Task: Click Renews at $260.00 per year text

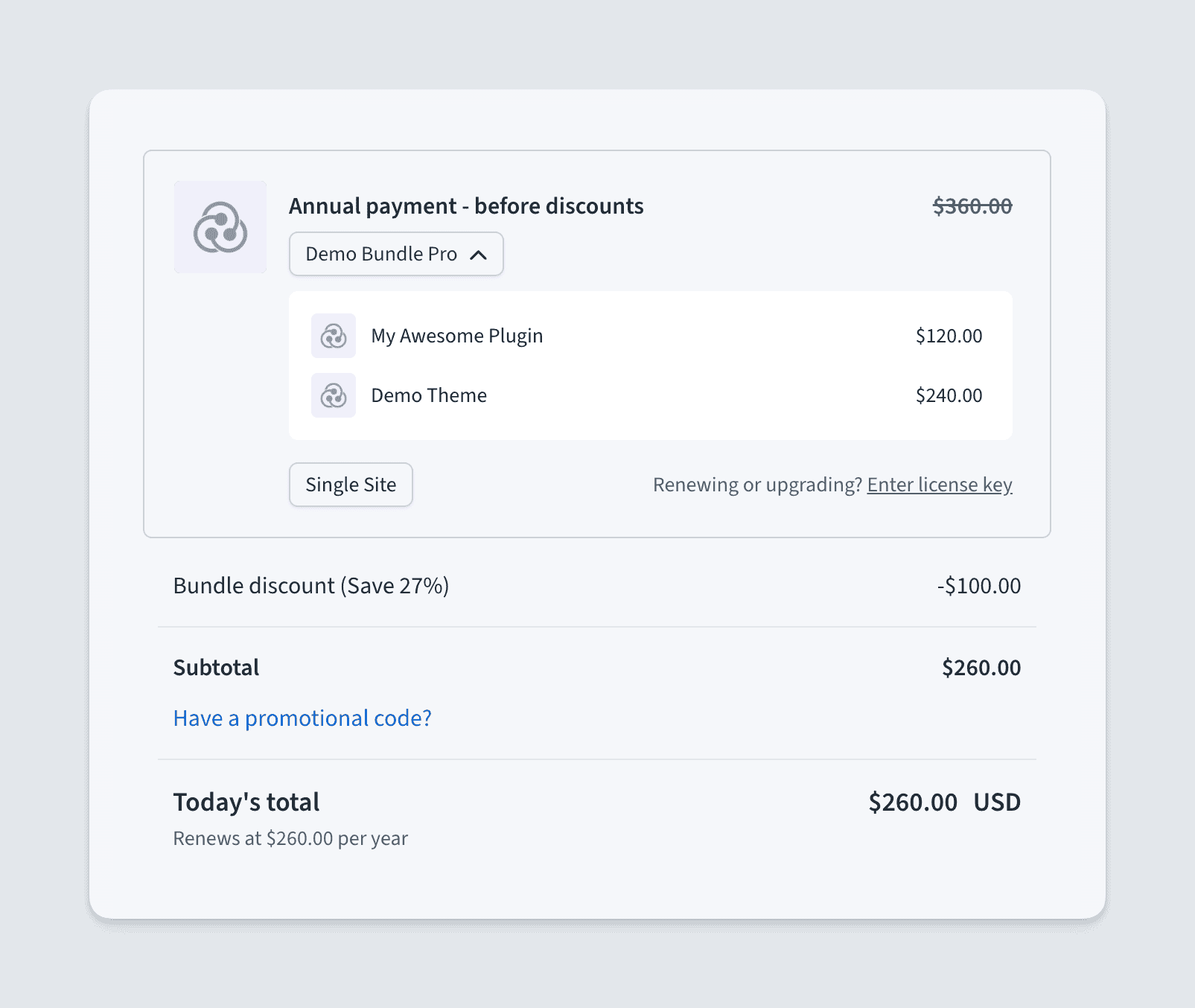Action: 290,839
